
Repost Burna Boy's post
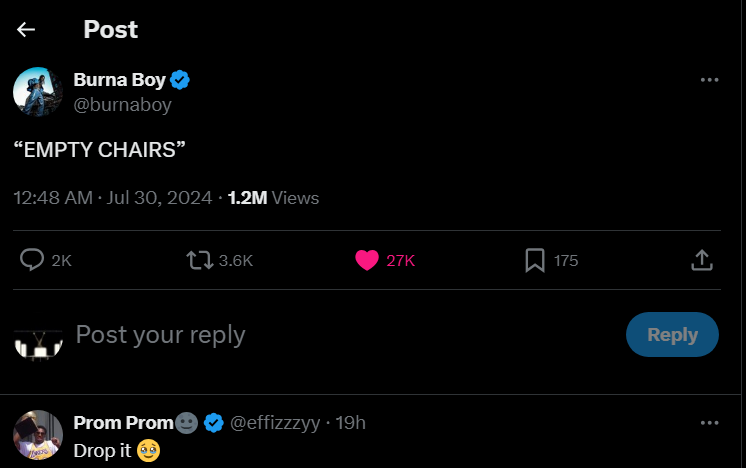pyautogui.click(x=200, y=260)
